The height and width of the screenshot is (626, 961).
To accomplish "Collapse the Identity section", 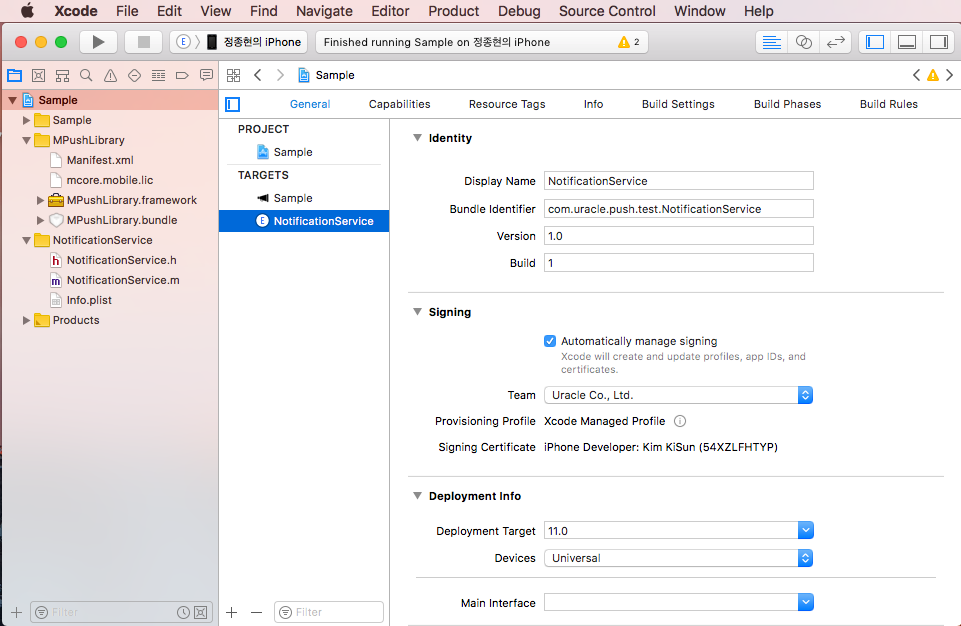I will pos(417,138).
